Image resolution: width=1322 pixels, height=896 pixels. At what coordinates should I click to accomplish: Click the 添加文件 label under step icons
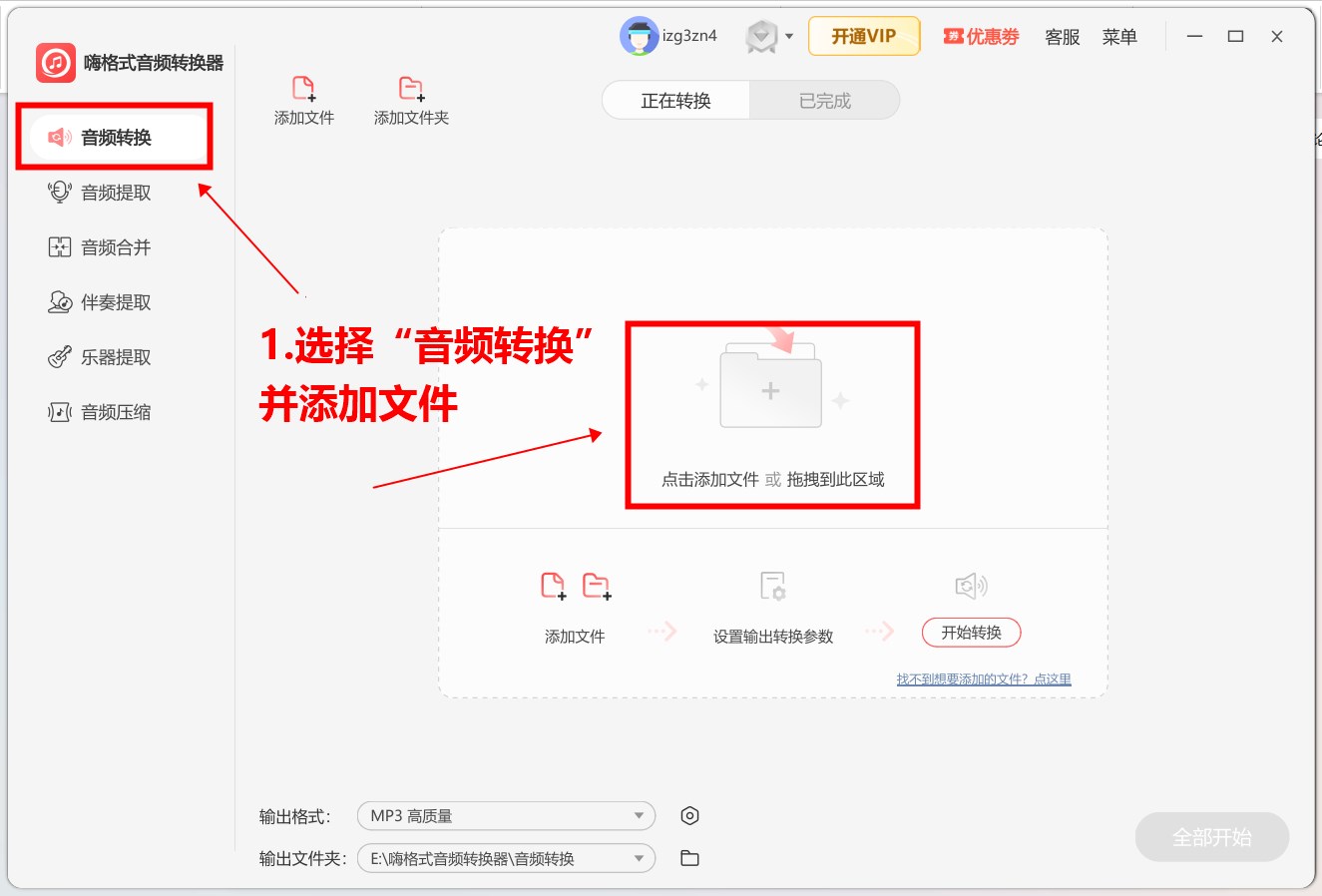575,637
